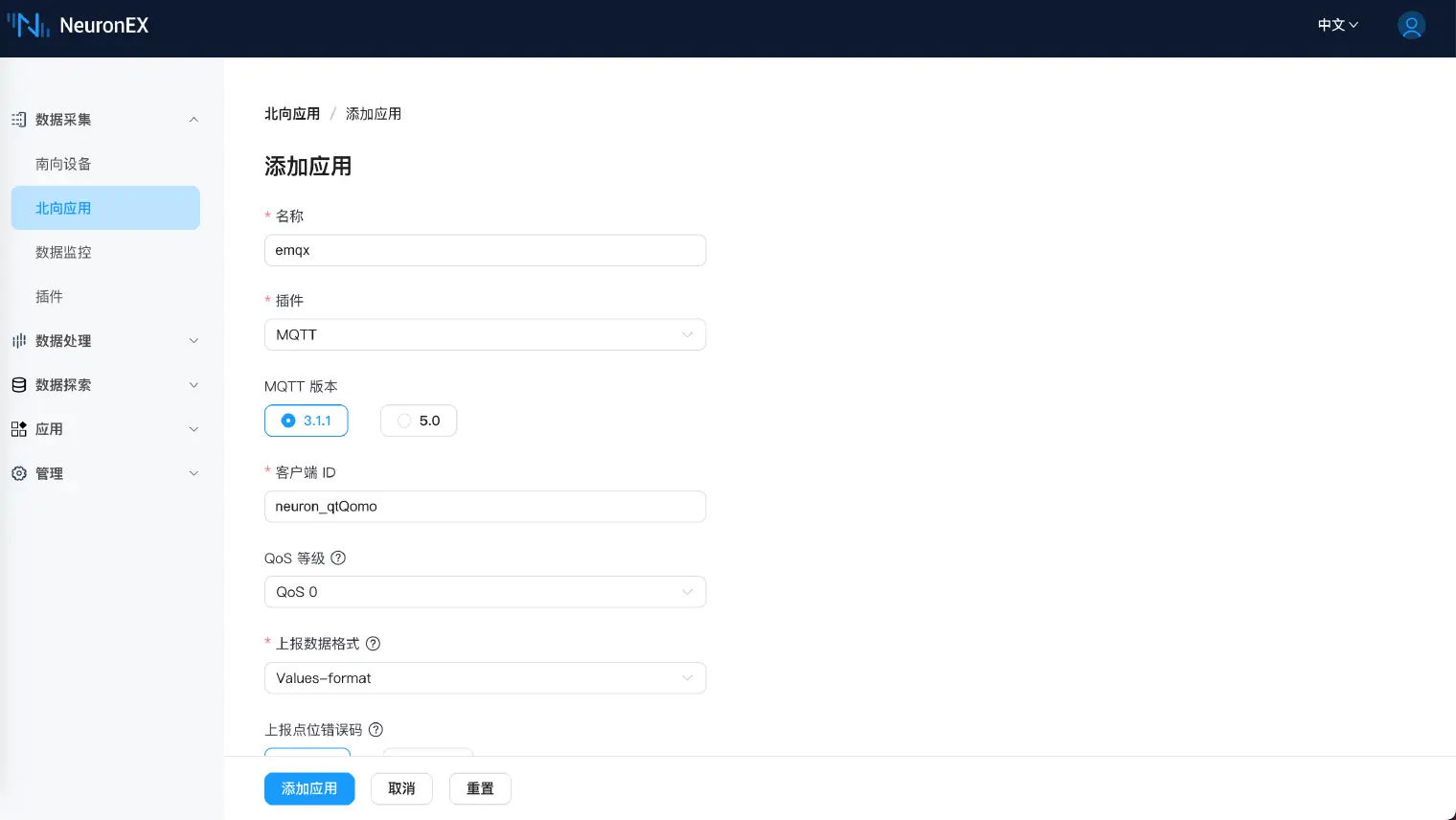Select MQTT version 5.0 radio button
Screen dimensions: 1456x820
point(404,421)
